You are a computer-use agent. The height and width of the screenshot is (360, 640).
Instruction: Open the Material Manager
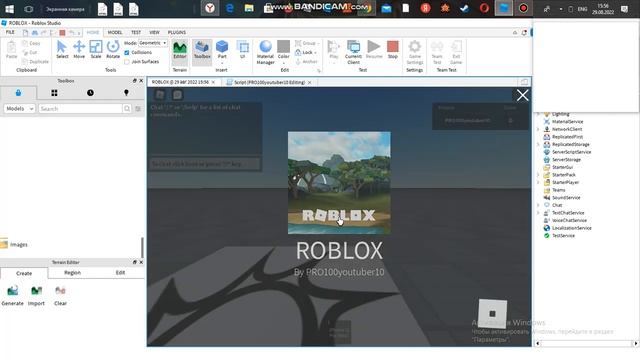click(265, 52)
